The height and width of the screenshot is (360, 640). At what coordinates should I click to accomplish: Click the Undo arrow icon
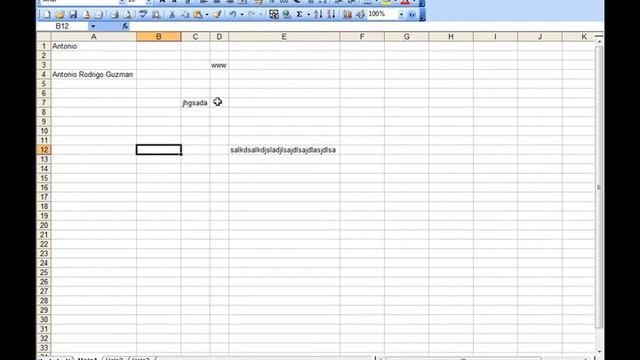232,15
